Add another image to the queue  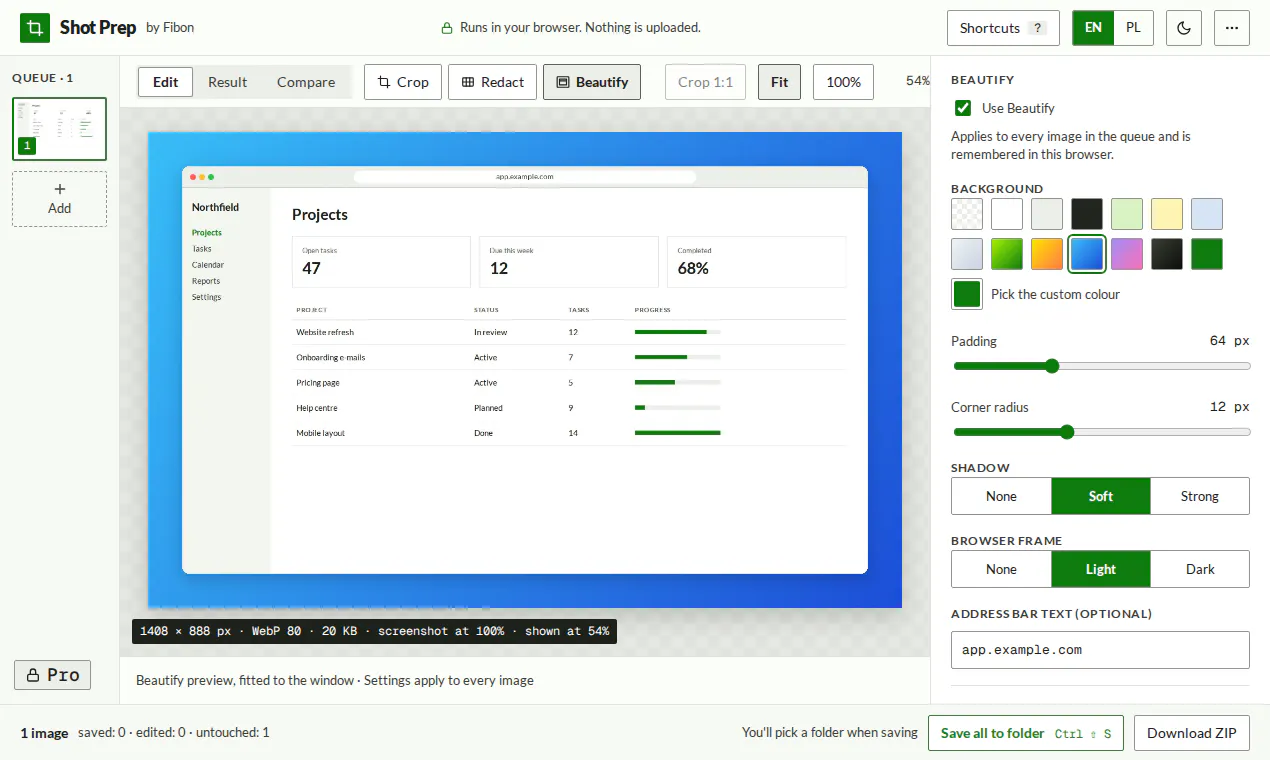tap(60, 199)
